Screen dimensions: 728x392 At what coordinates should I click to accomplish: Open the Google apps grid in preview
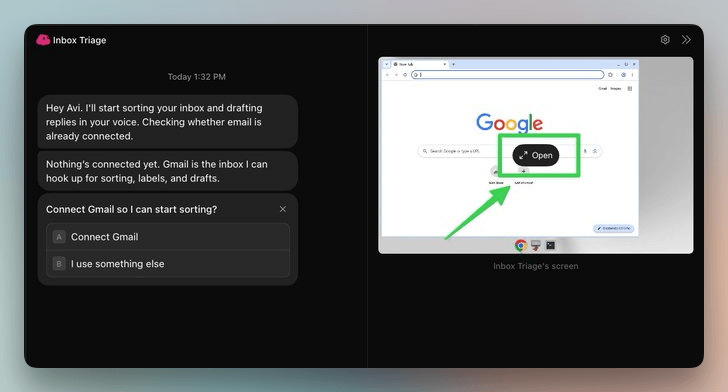tap(630, 88)
